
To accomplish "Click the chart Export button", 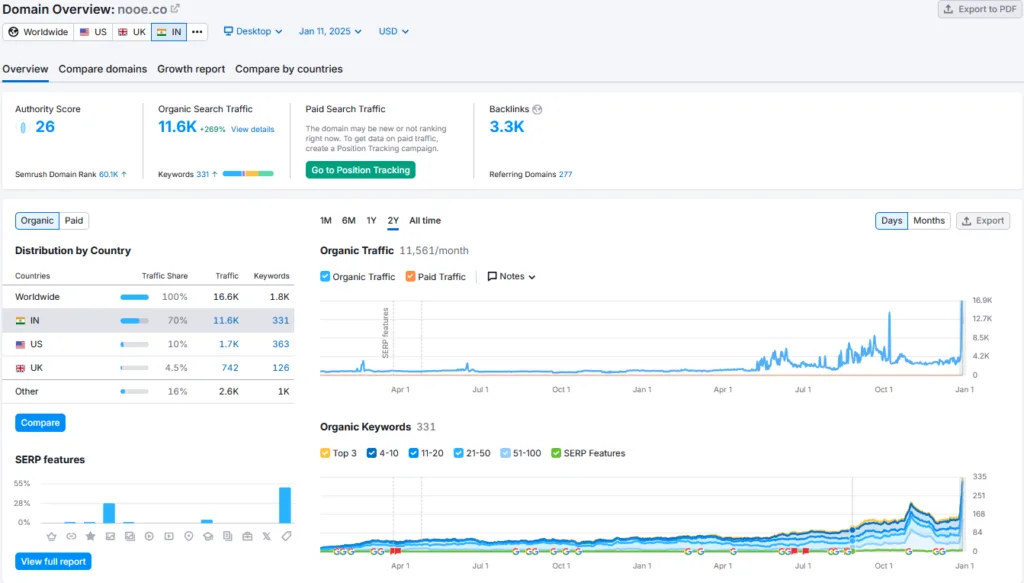I will click(x=983, y=221).
